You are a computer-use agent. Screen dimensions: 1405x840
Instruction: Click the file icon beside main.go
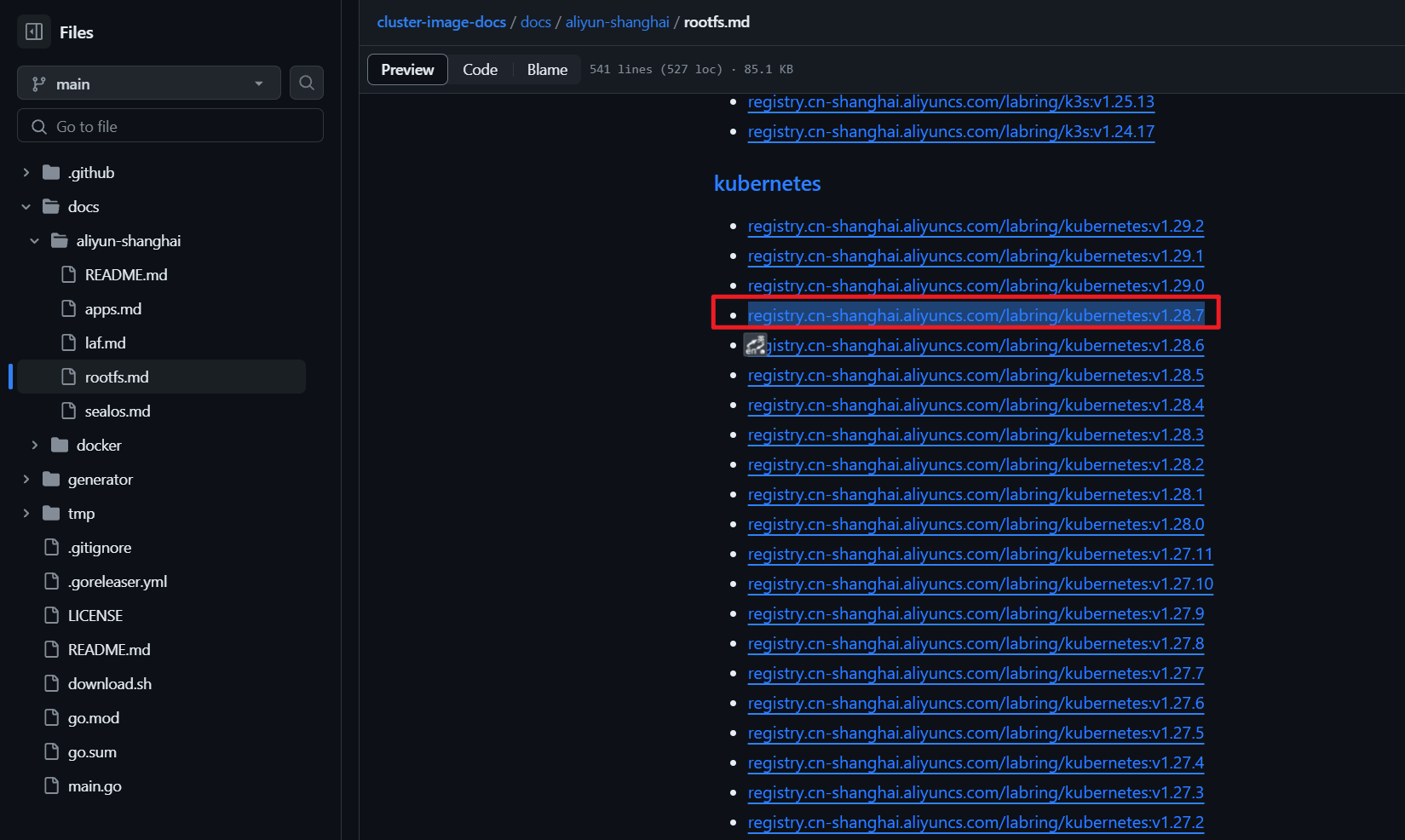coord(52,785)
